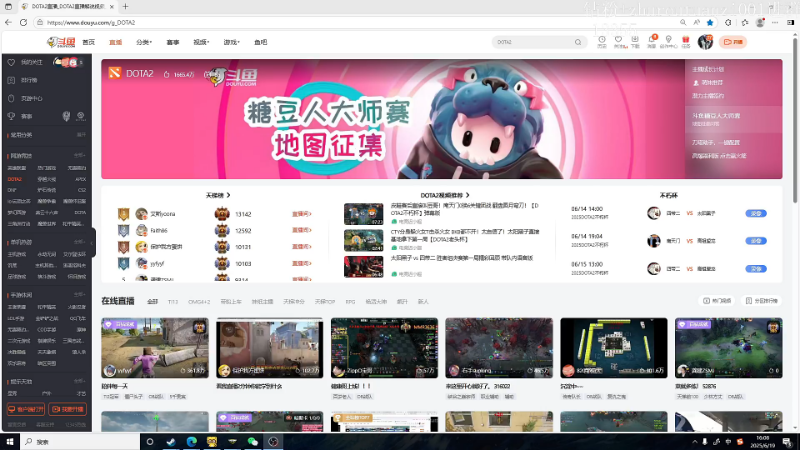Click the red gift tasks icon
Screen dimensions: 800x450
click(686, 42)
